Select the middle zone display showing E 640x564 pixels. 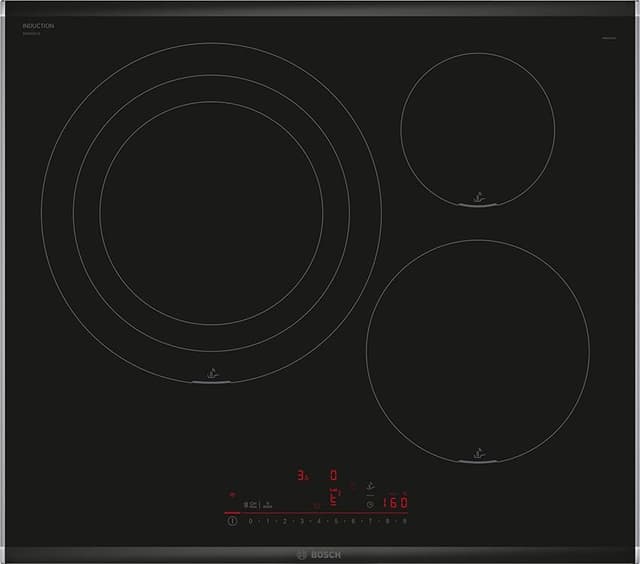click(x=334, y=501)
